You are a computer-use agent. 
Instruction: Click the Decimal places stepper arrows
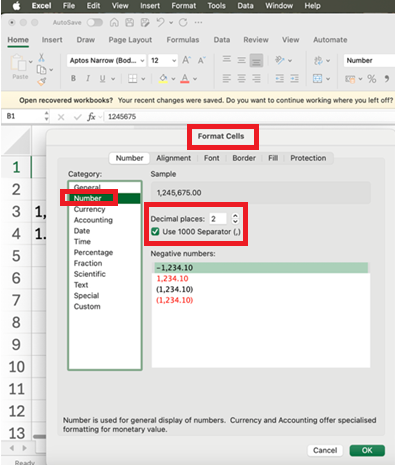click(235, 219)
